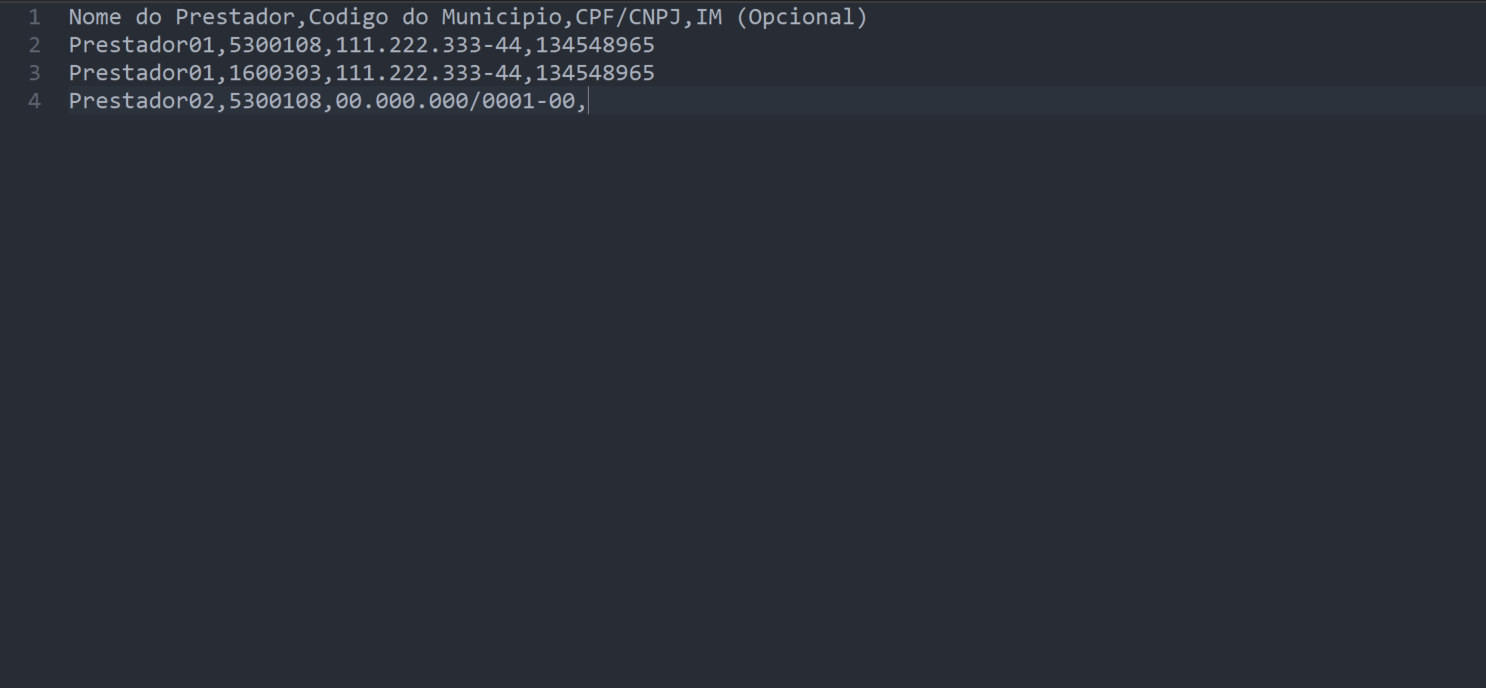The height and width of the screenshot is (688, 1486).
Task: Click CPF 111.222.333-44 on line 3
Action: pos(428,73)
